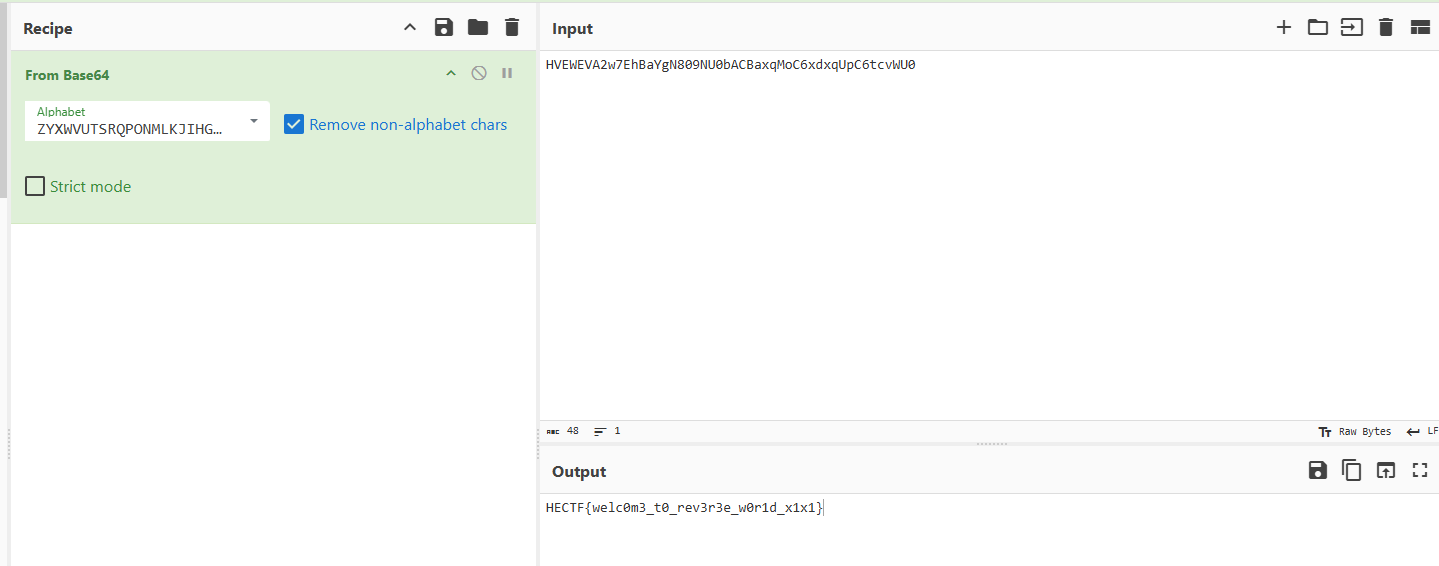Save the output to a file
The height and width of the screenshot is (566, 1439).
coord(1318,470)
